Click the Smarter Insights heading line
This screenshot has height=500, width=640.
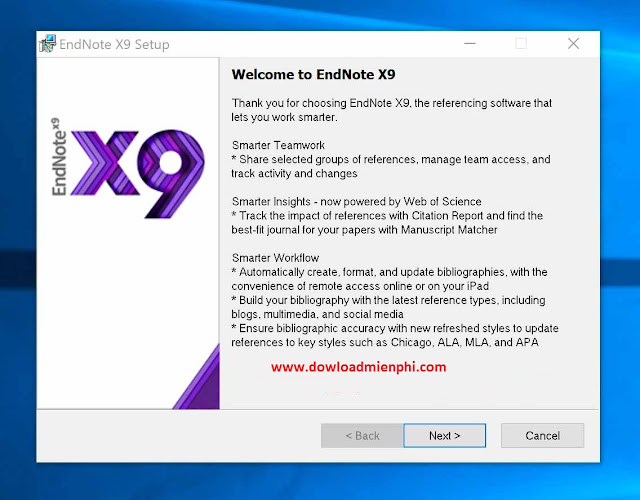point(356,201)
